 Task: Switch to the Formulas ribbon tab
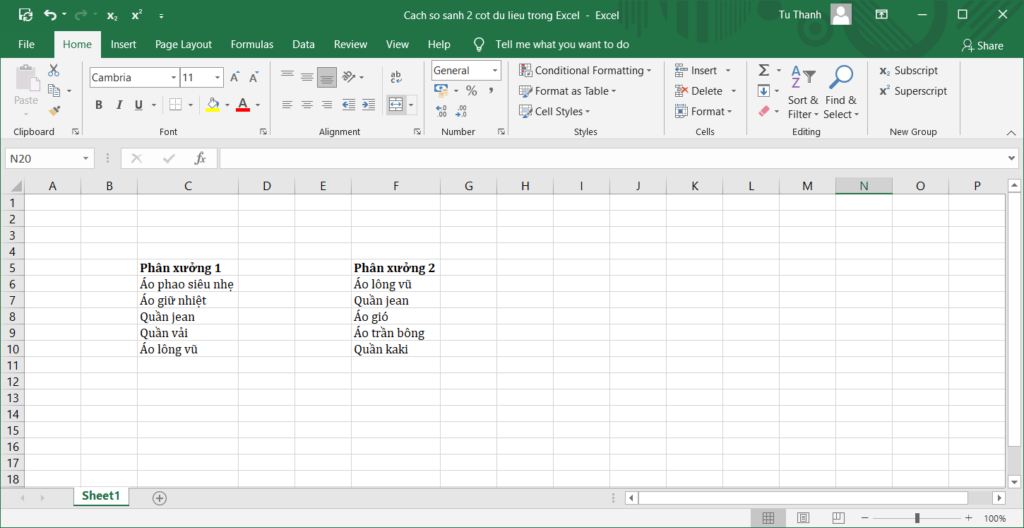pyautogui.click(x=252, y=45)
